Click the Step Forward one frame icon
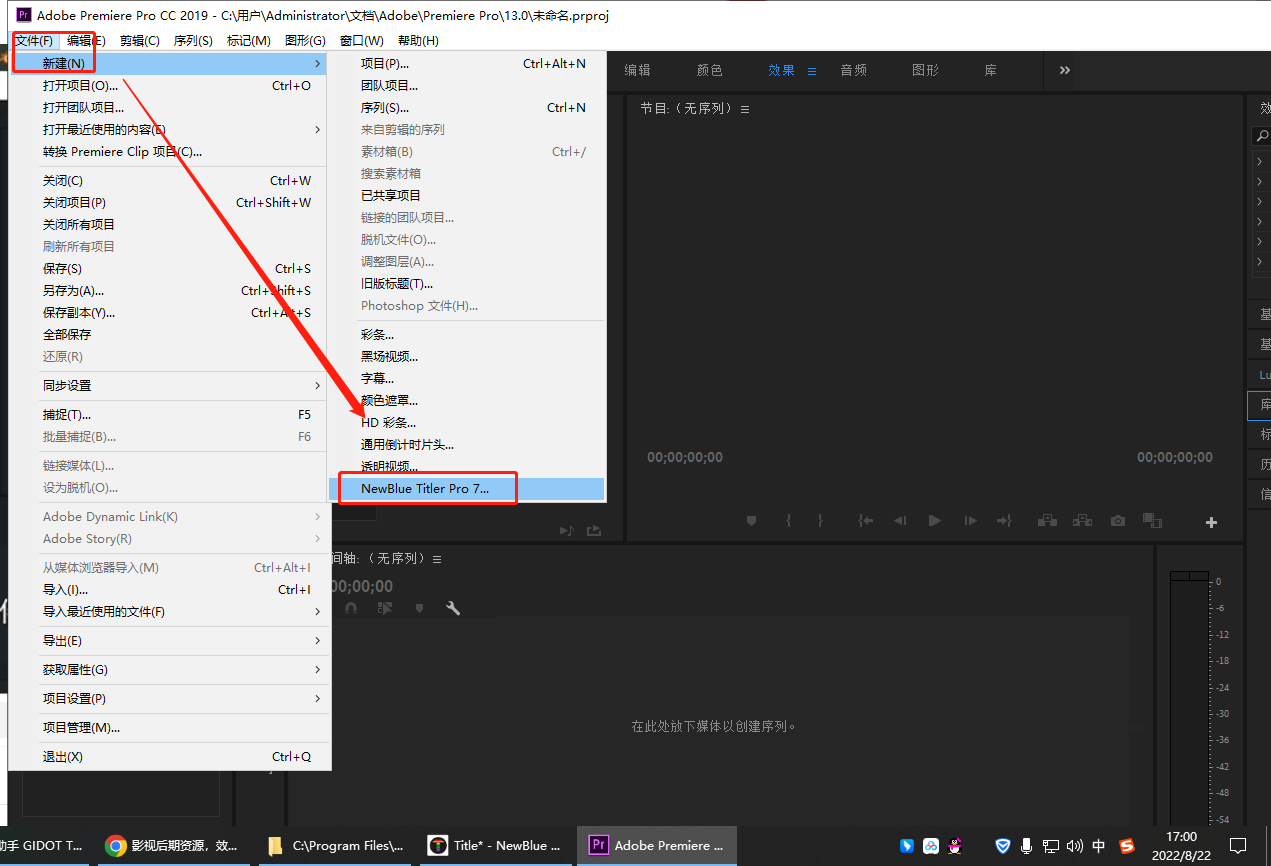 [x=970, y=521]
